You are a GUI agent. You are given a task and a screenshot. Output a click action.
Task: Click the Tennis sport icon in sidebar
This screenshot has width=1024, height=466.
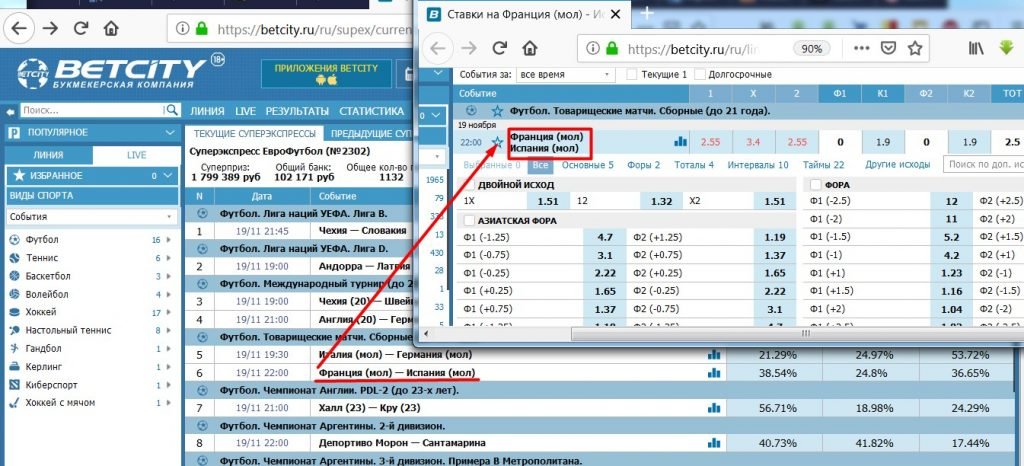14,258
